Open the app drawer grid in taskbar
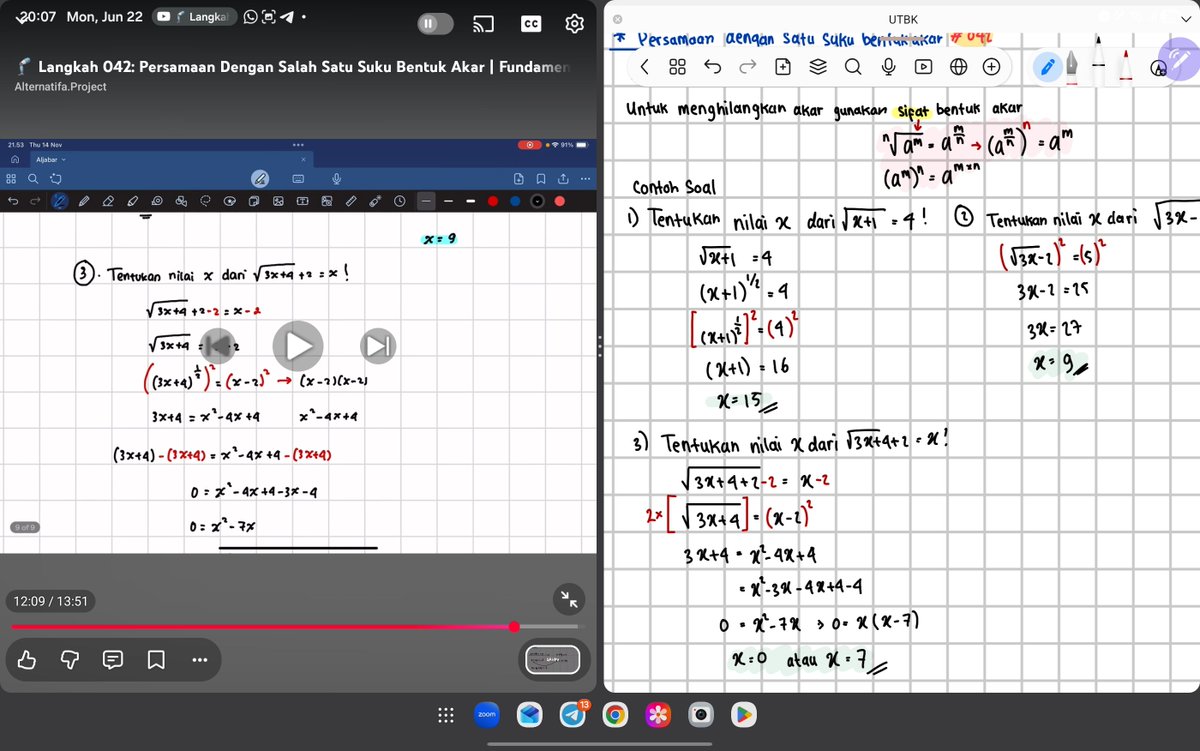 point(446,715)
